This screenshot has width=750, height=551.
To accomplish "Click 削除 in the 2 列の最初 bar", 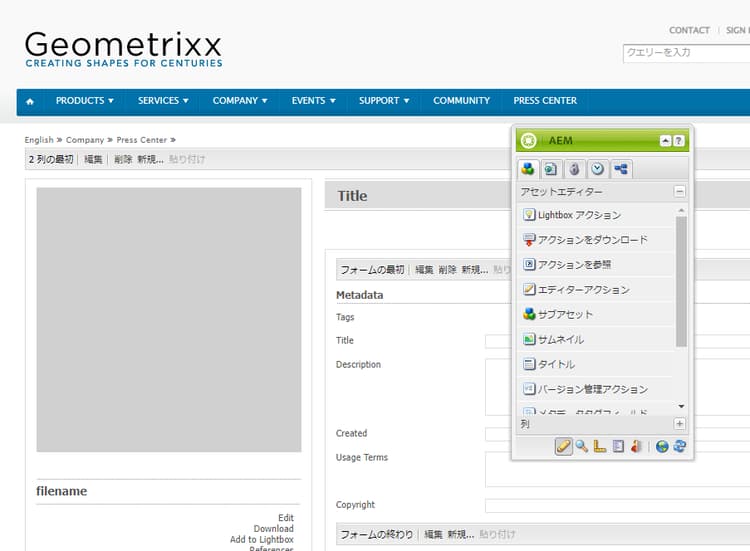I will 123,159.
